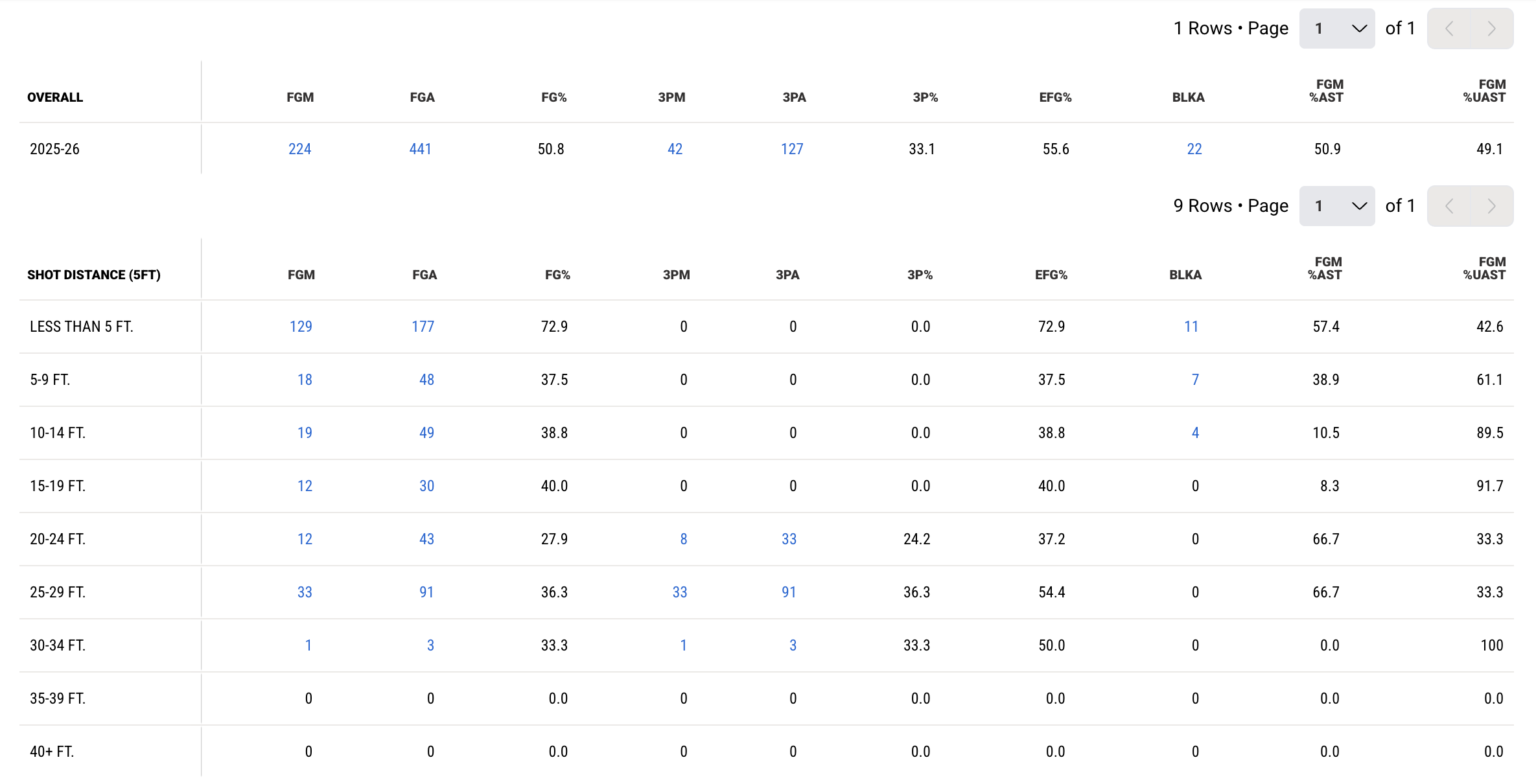Open 48 FGA link for 5-9 Ft.
The height and width of the screenshot is (784, 1536).
click(x=426, y=380)
